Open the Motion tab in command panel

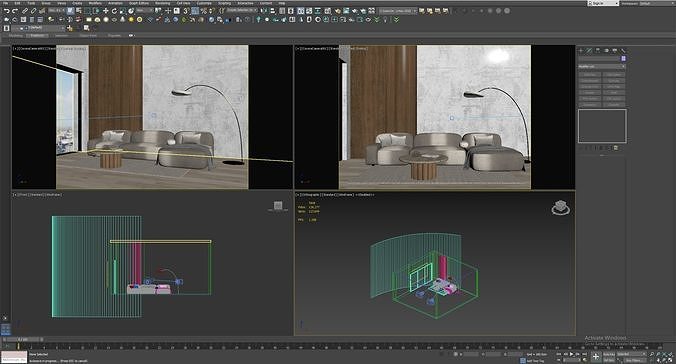point(607,50)
